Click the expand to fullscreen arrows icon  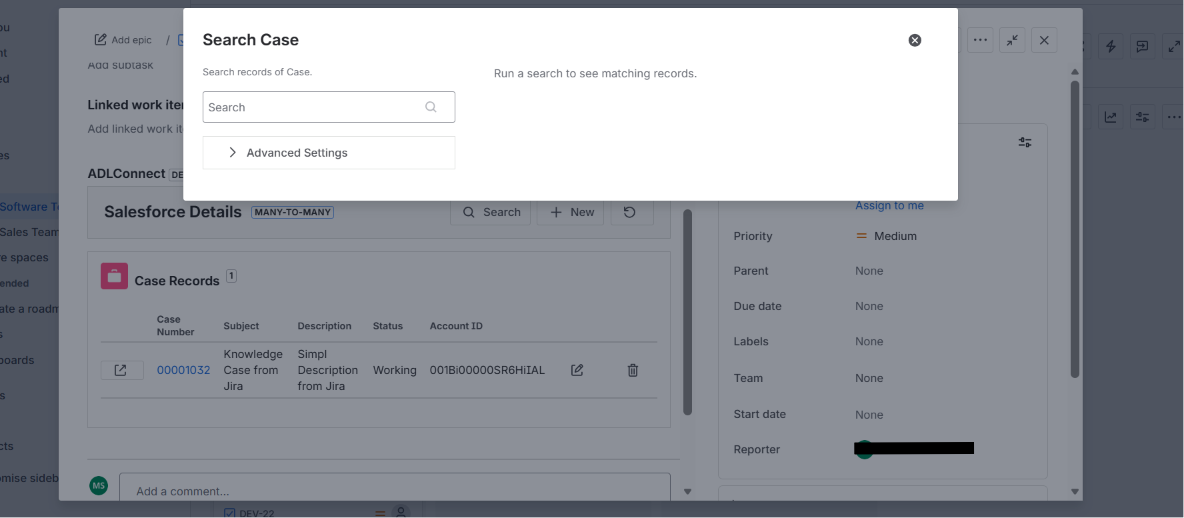[x=1175, y=46]
